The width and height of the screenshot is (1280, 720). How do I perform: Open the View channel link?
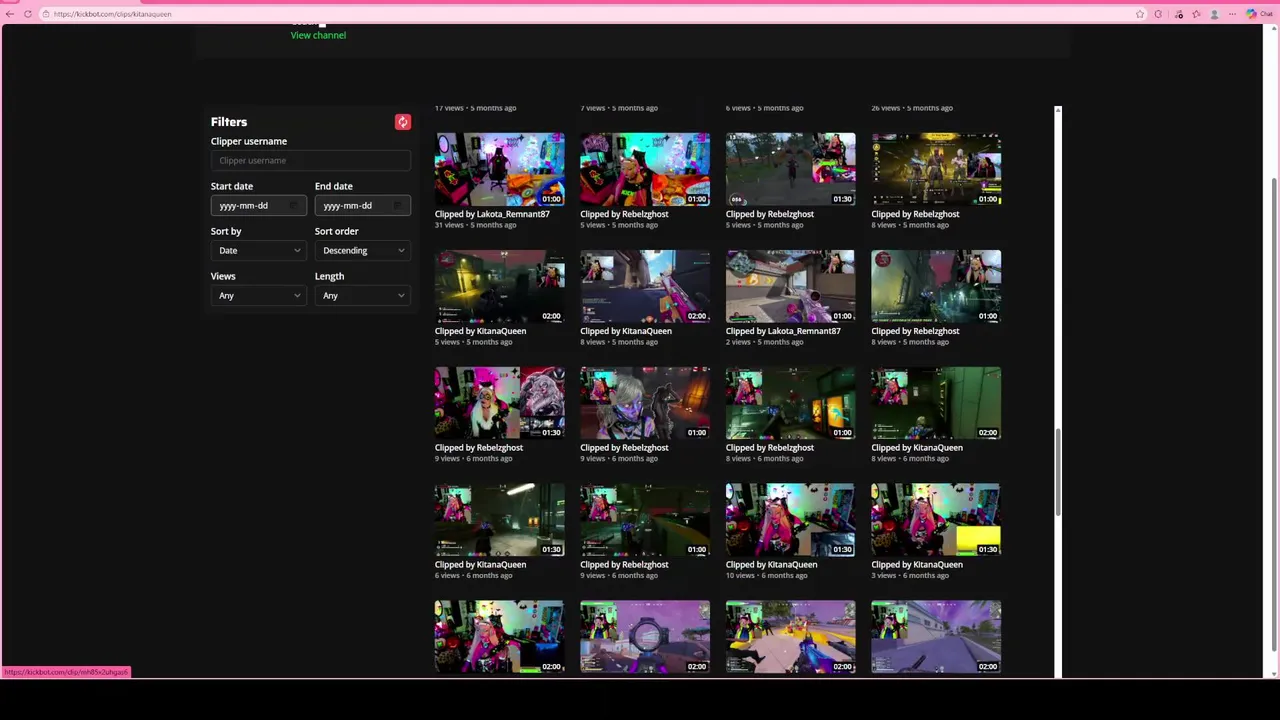318,35
